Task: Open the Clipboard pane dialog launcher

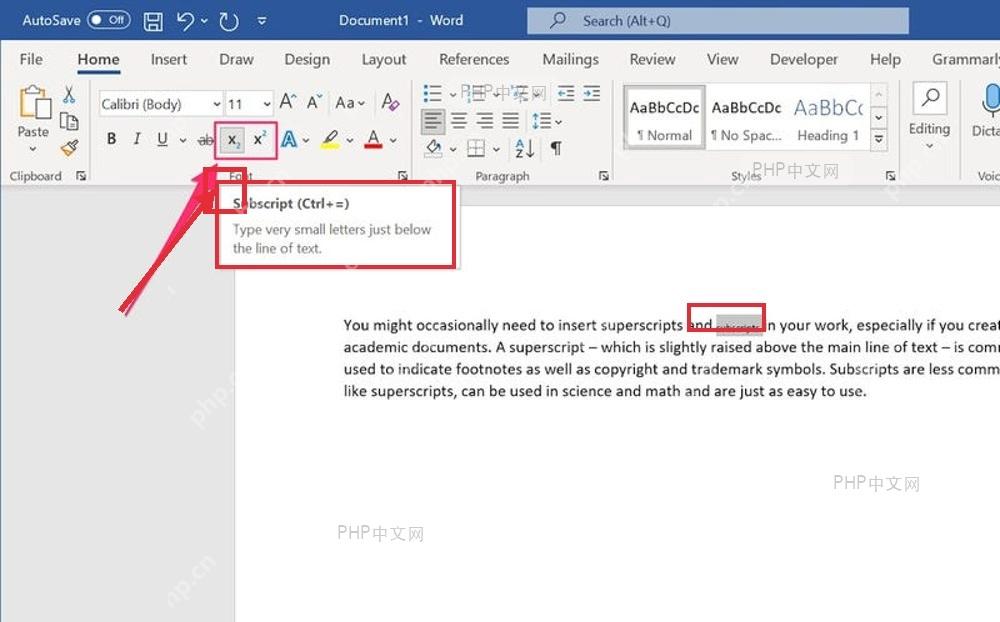Action: [81, 175]
